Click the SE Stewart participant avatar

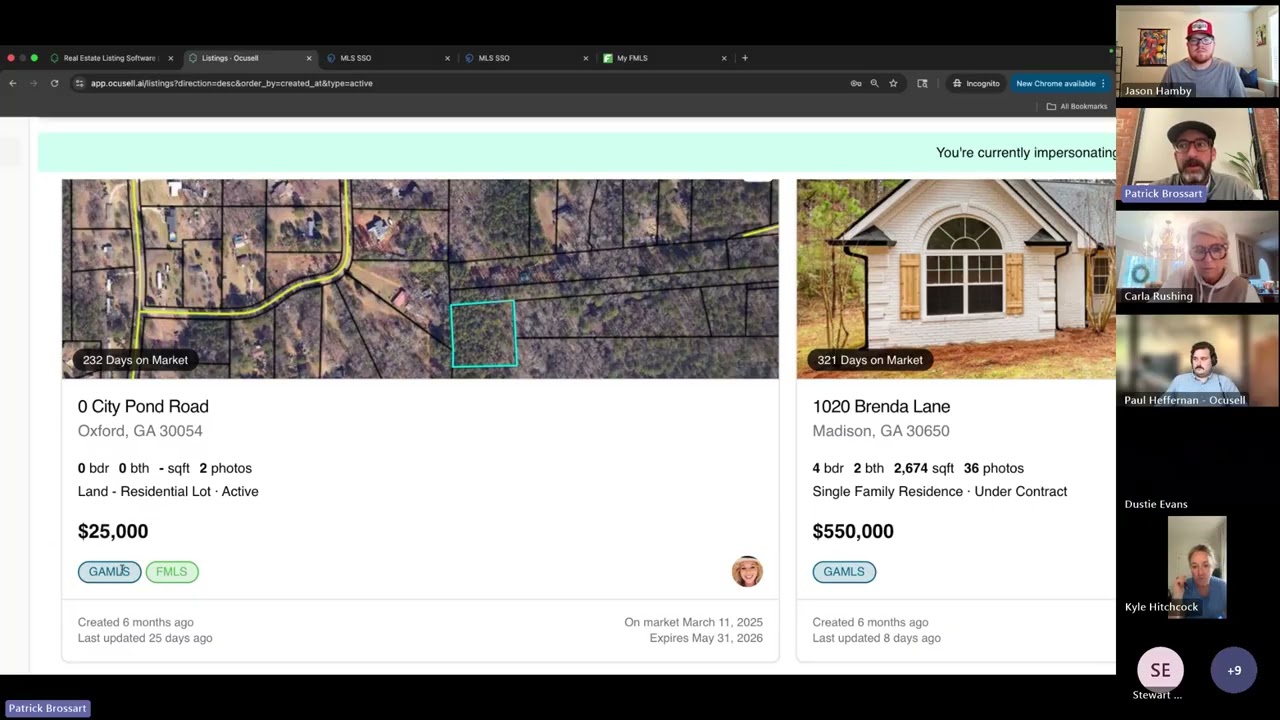click(x=1160, y=670)
